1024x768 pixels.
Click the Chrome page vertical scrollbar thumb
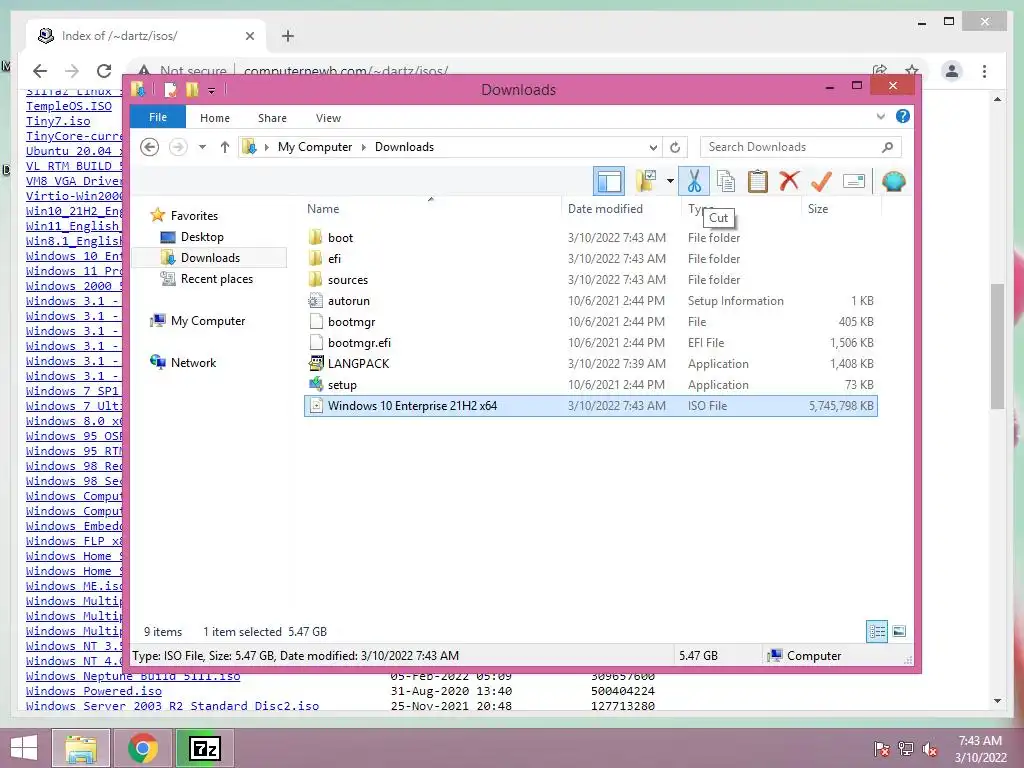coord(997,346)
